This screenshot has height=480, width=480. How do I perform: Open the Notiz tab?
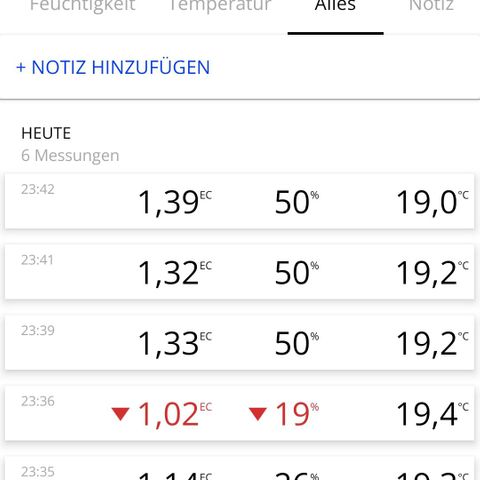(x=431, y=6)
